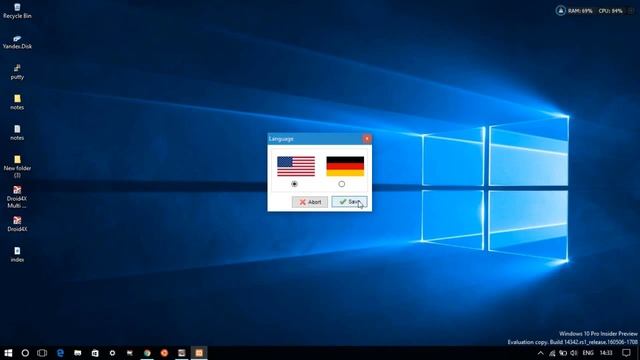Open Cortana search circle on taskbar
640x360 pixels.
[25, 353]
